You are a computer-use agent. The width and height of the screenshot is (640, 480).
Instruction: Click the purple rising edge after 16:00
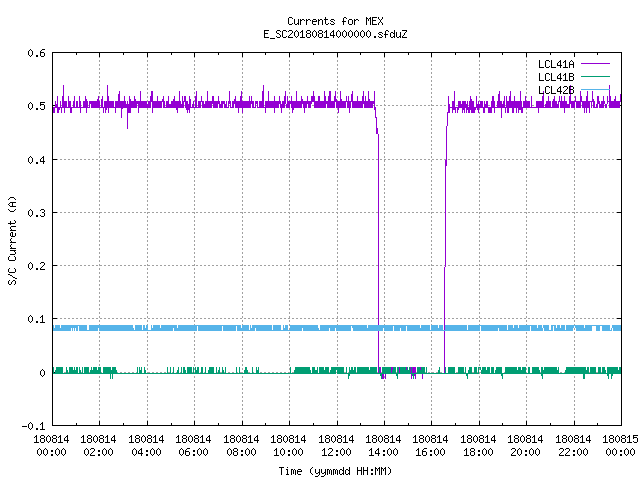pos(445,245)
